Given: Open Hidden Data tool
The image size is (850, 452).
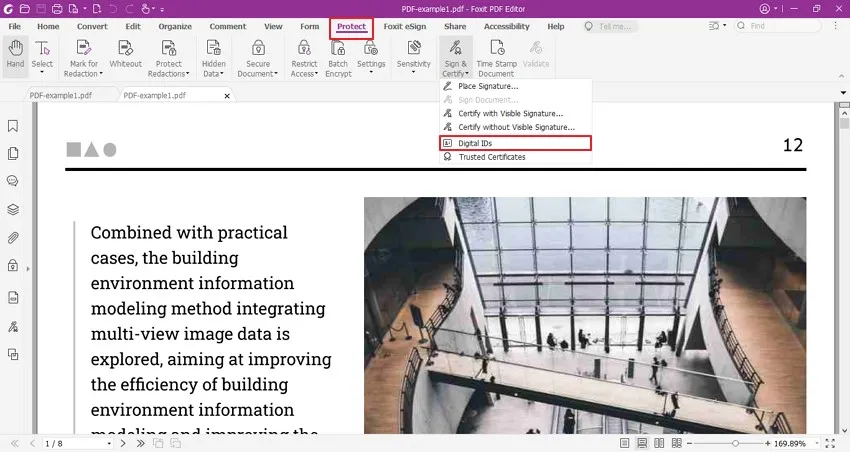Looking at the screenshot, I should click(214, 58).
